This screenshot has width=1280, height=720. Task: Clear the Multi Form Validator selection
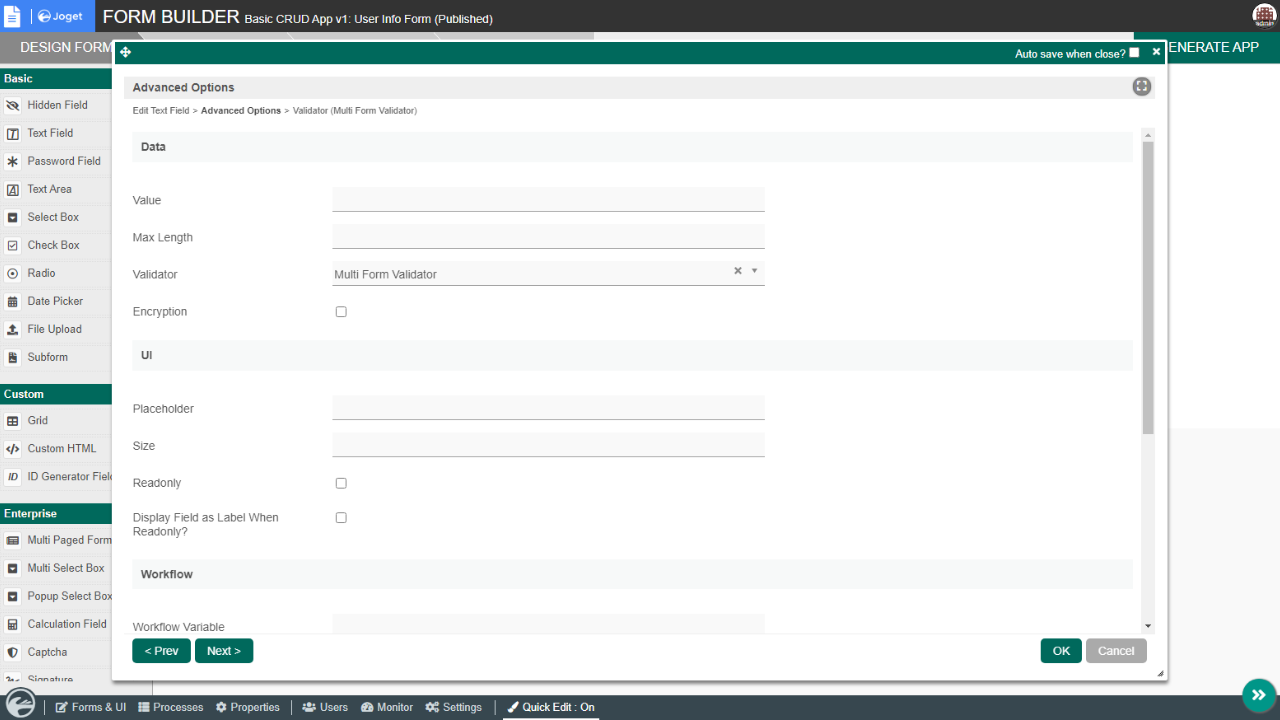738,271
